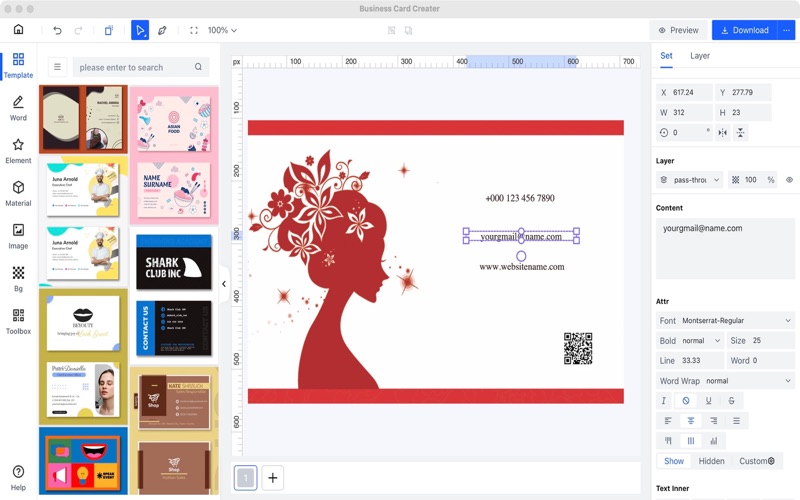This screenshot has height=500, width=800.
Task: Select the Pen drawing tool
Action: pos(162,30)
